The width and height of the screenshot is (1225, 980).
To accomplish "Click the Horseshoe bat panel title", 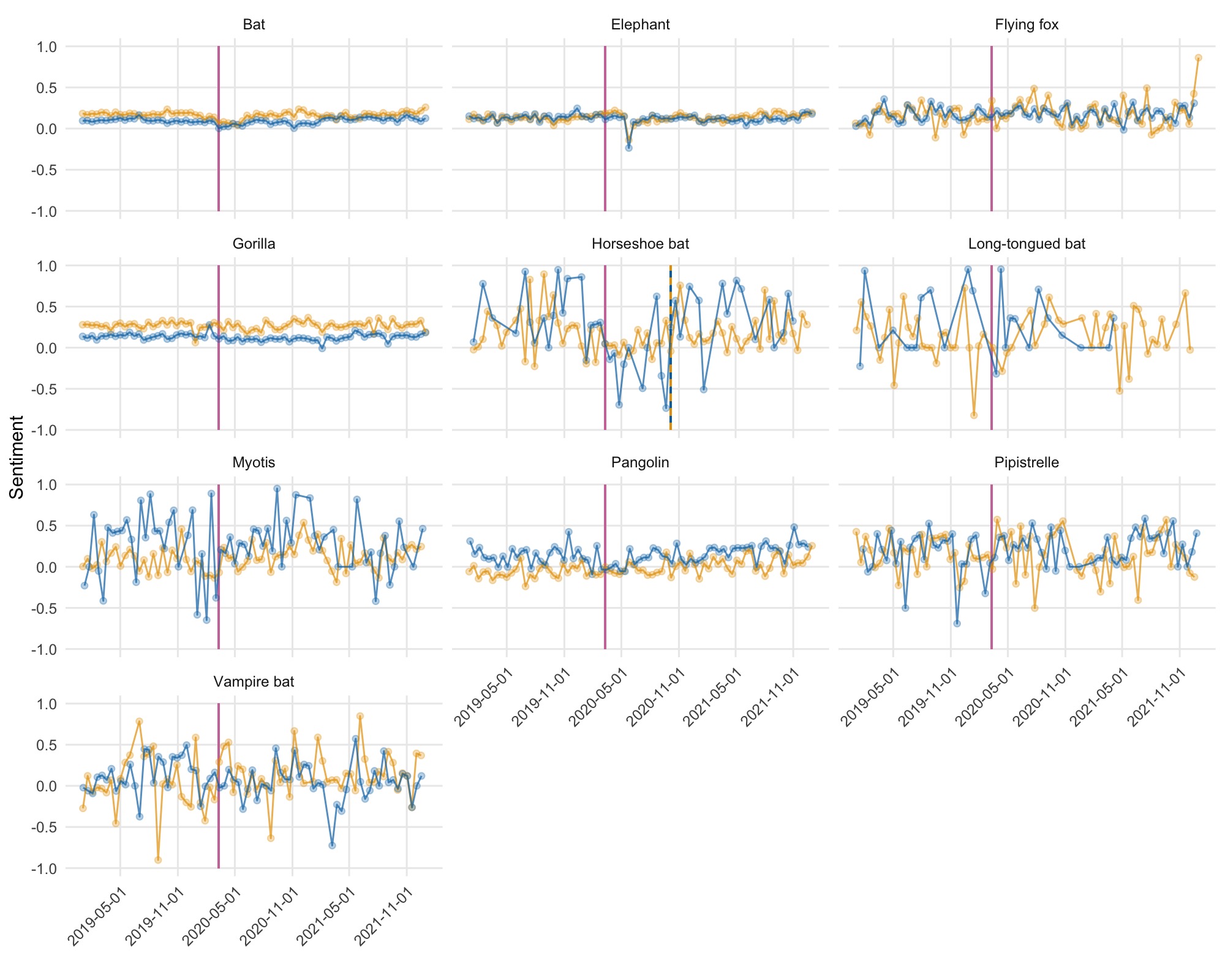I will pyautogui.click(x=640, y=244).
